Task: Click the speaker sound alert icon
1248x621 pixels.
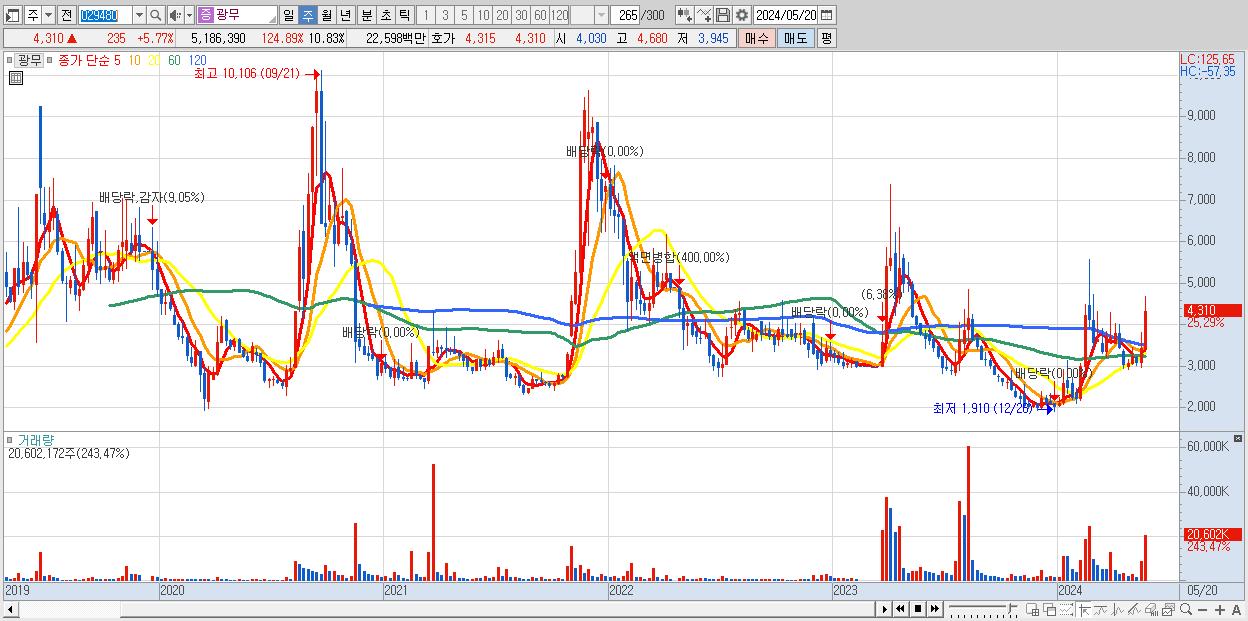Action: pyautogui.click(x=174, y=15)
